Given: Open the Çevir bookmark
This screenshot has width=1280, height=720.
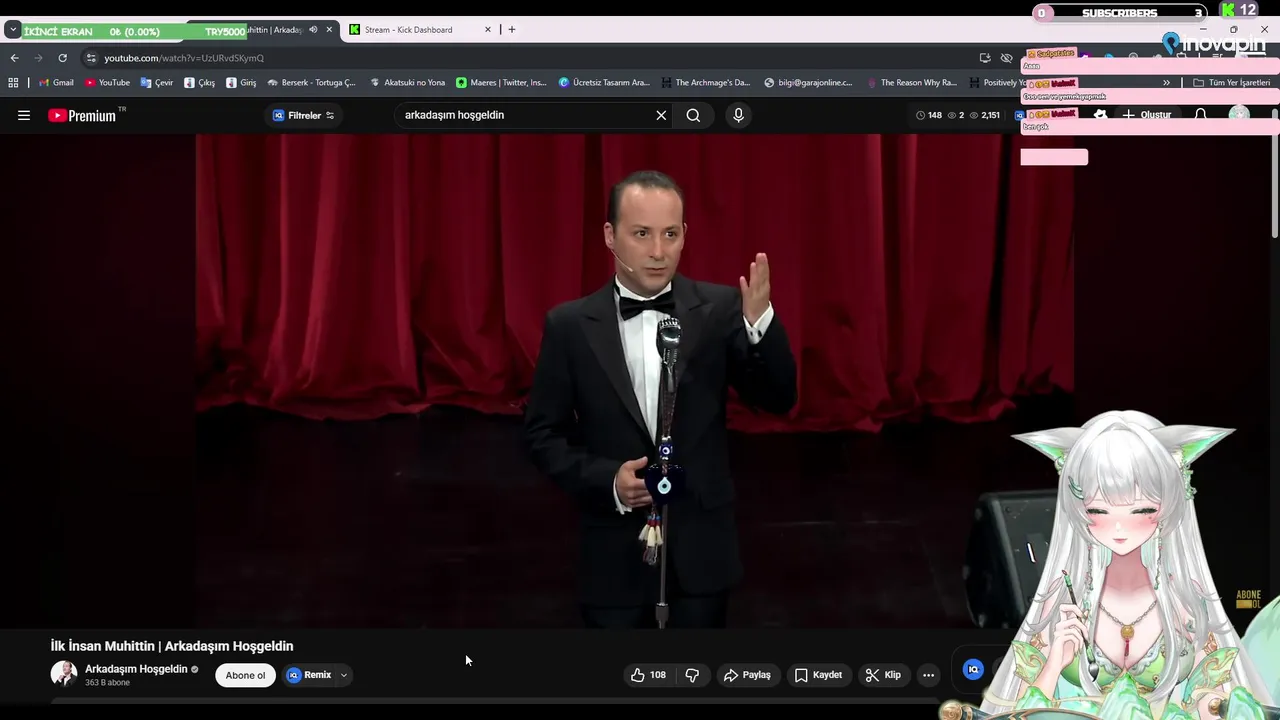Looking at the screenshot, I should pos(157,83).
